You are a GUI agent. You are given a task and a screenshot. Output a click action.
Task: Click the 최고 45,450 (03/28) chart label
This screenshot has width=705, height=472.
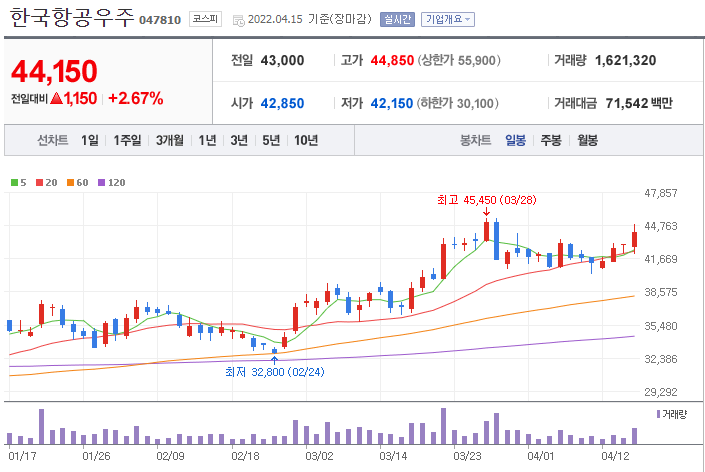(487, 200)
